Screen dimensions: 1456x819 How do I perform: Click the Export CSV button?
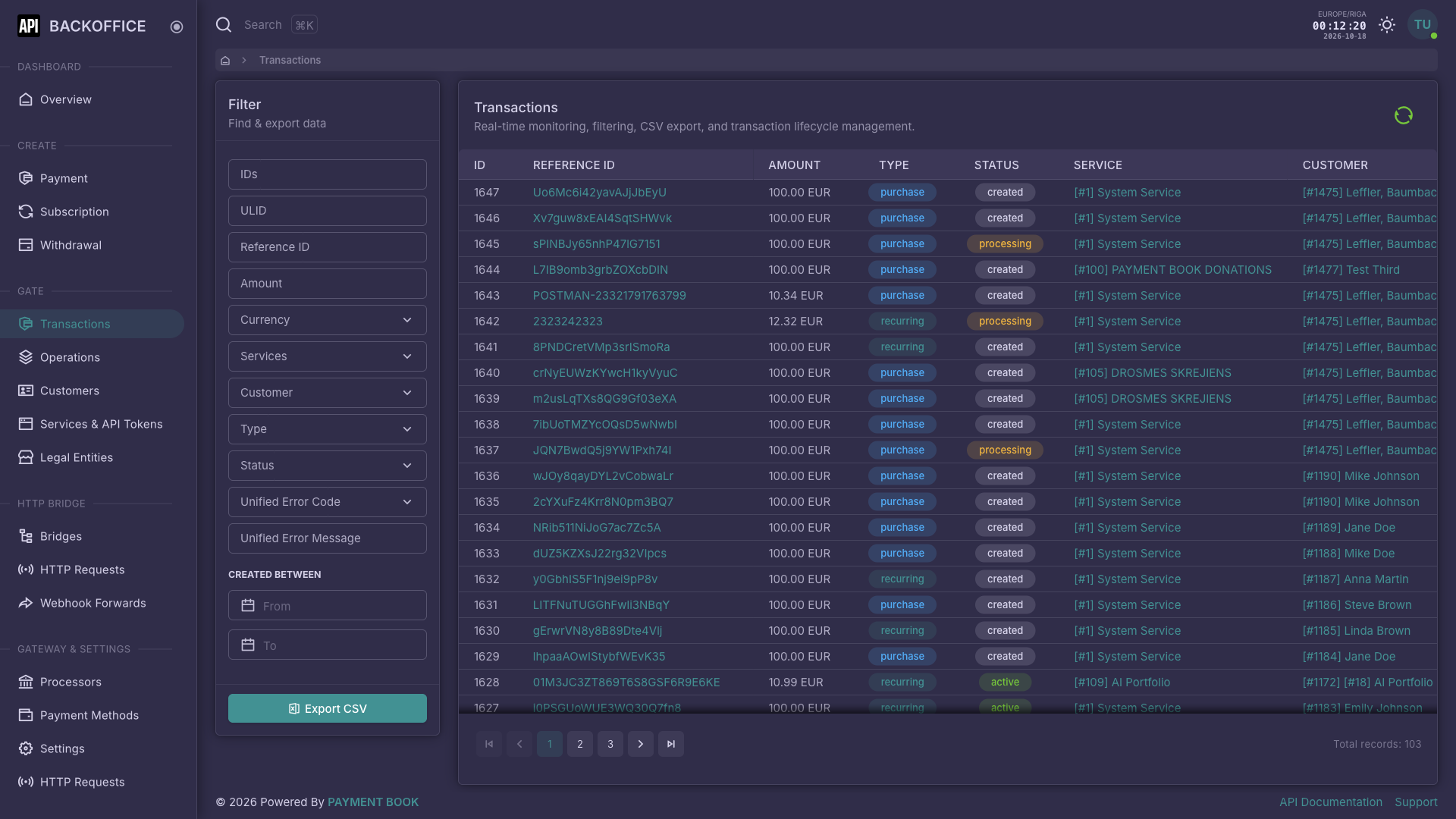[328, 708]
